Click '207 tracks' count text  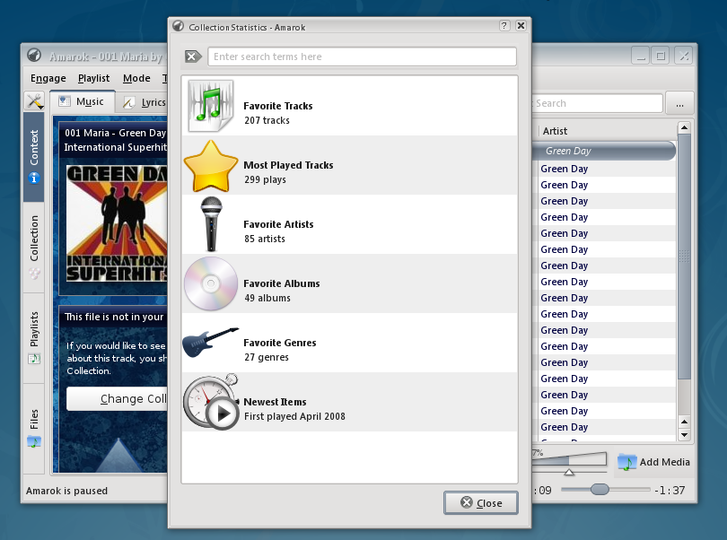click(267, 121)
